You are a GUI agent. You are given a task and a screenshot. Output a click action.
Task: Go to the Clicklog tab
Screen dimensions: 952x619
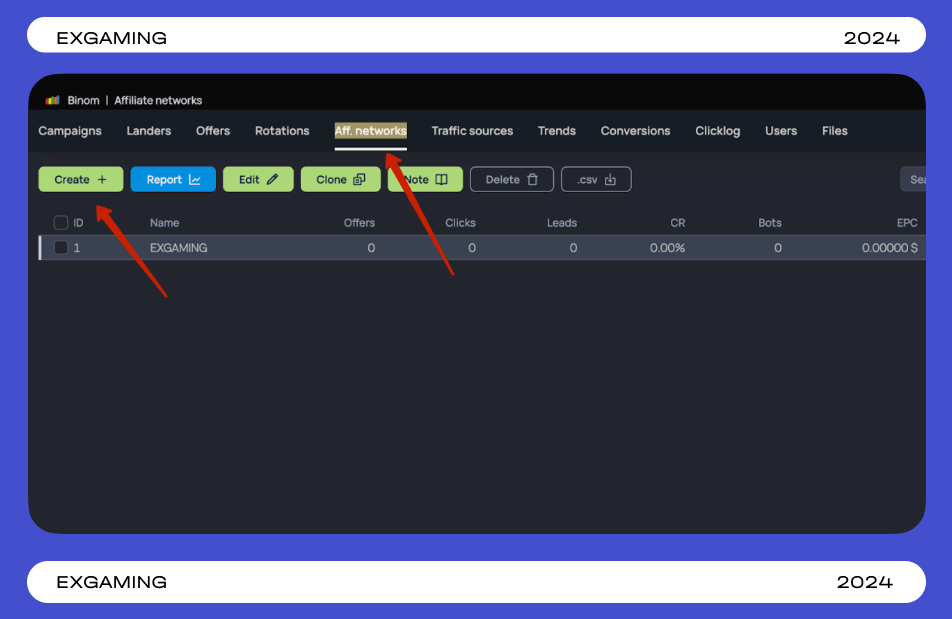tap(718, 131)
